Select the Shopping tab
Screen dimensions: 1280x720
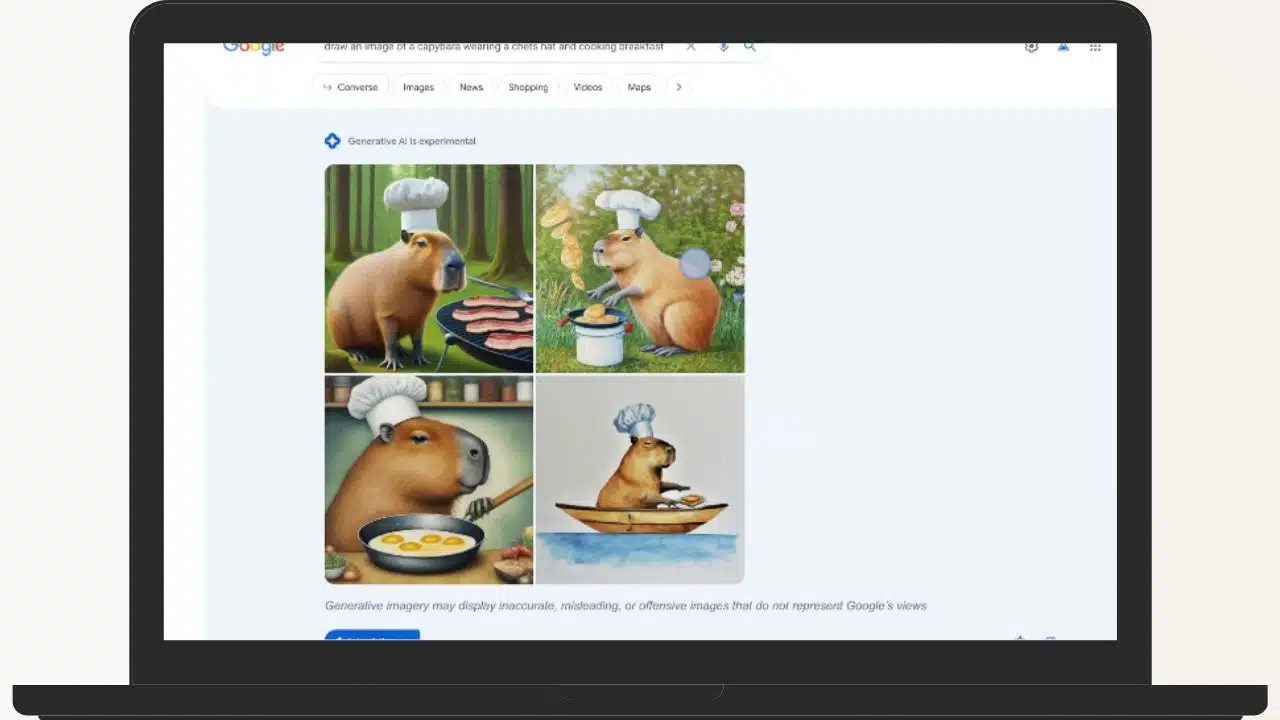point(528,87)
